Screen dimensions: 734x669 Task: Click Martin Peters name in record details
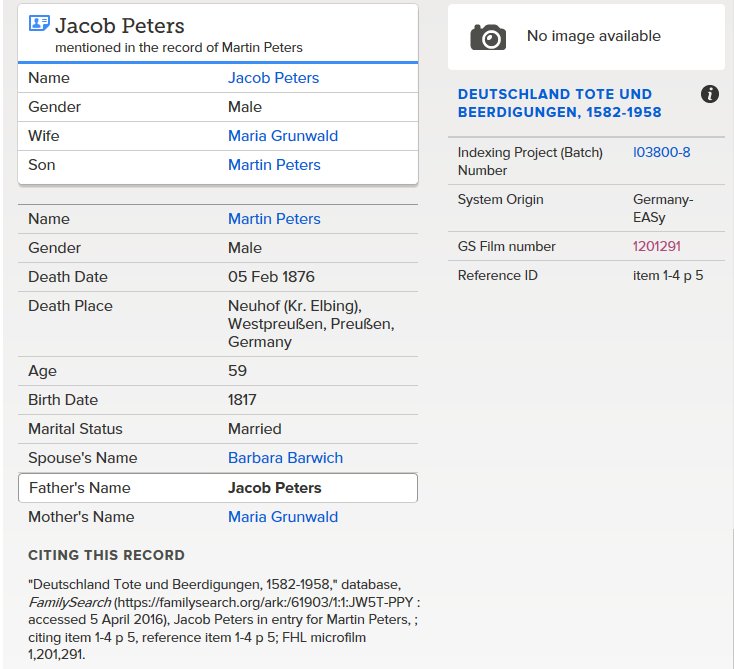click(274, 219)
